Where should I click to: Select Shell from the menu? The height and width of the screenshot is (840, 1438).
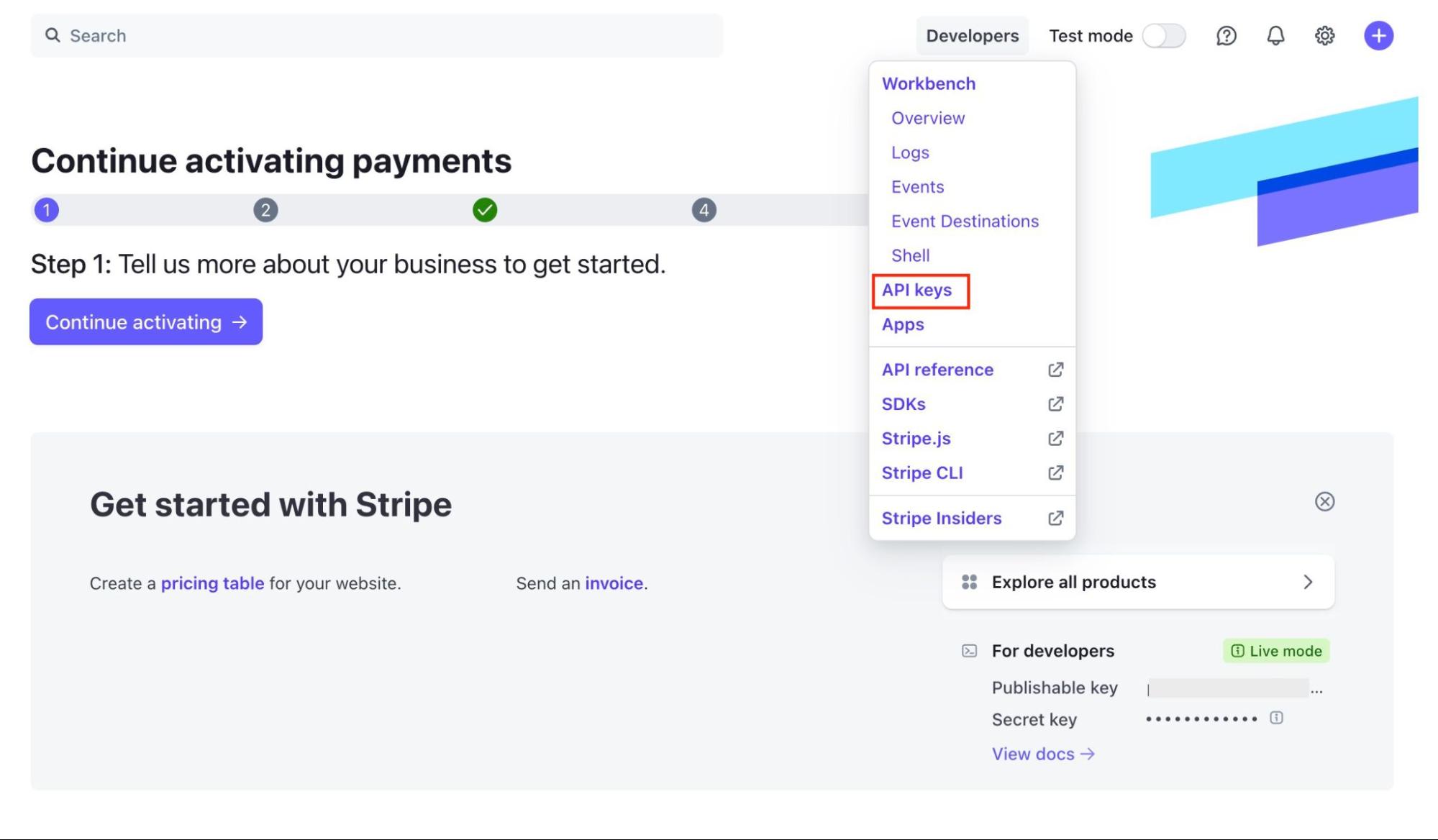[x=910, y=255]
